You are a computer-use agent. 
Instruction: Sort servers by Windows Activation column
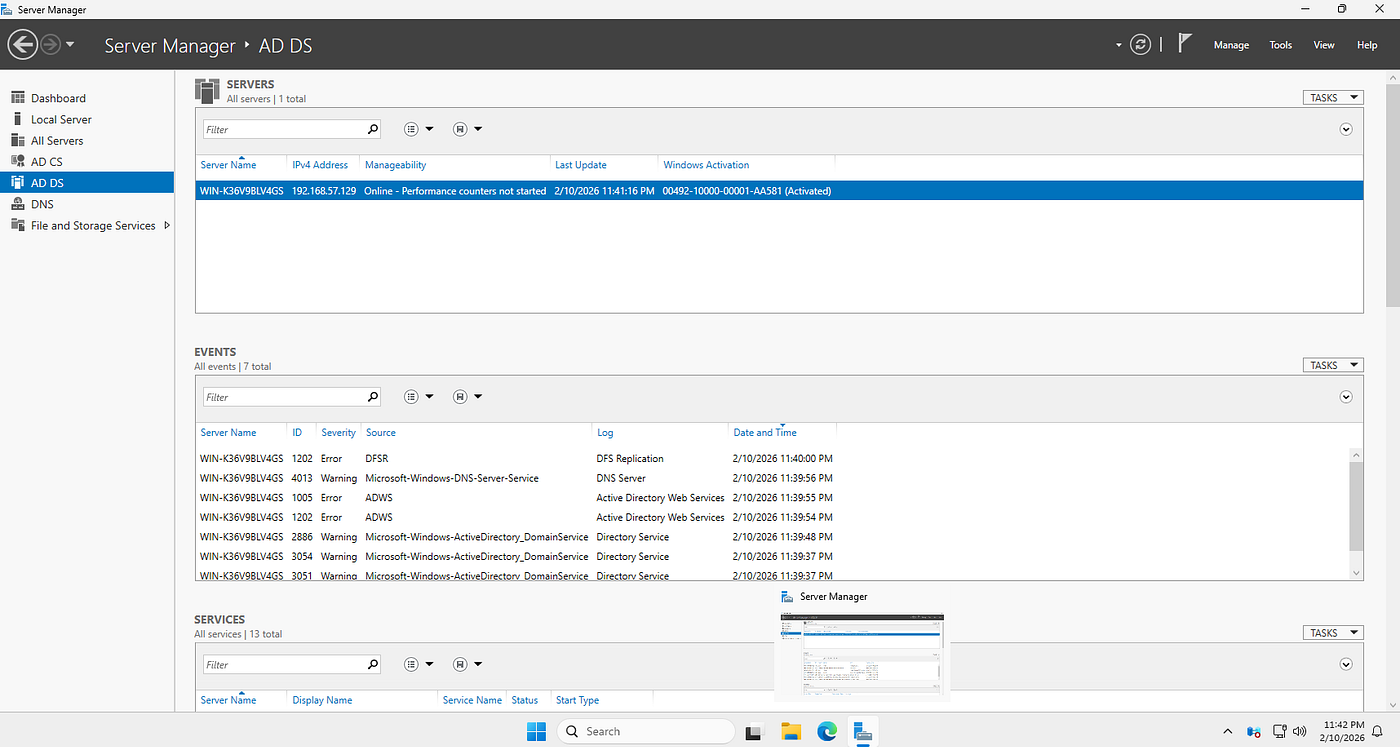point(706,165)
